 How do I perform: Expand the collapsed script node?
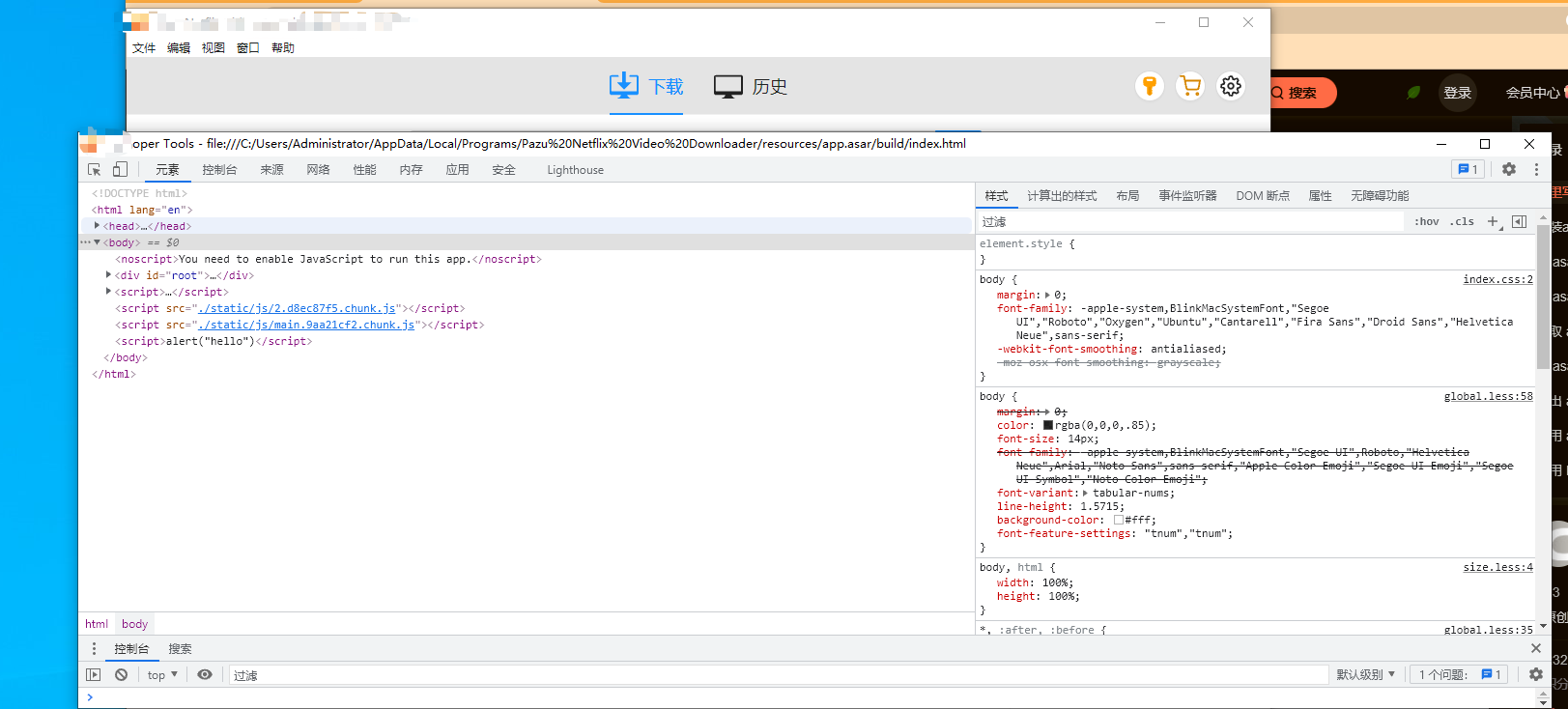[x=108, y=291]
